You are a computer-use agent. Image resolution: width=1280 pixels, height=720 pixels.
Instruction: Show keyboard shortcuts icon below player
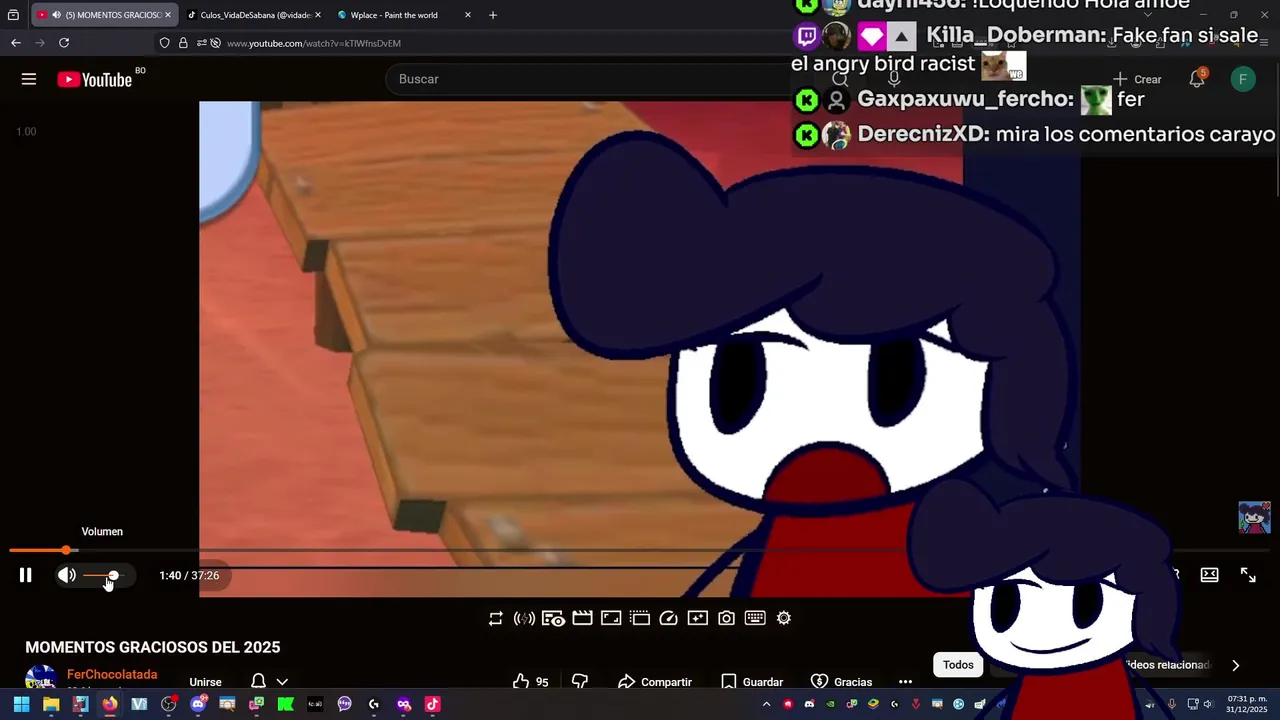[x=755, y=618]
